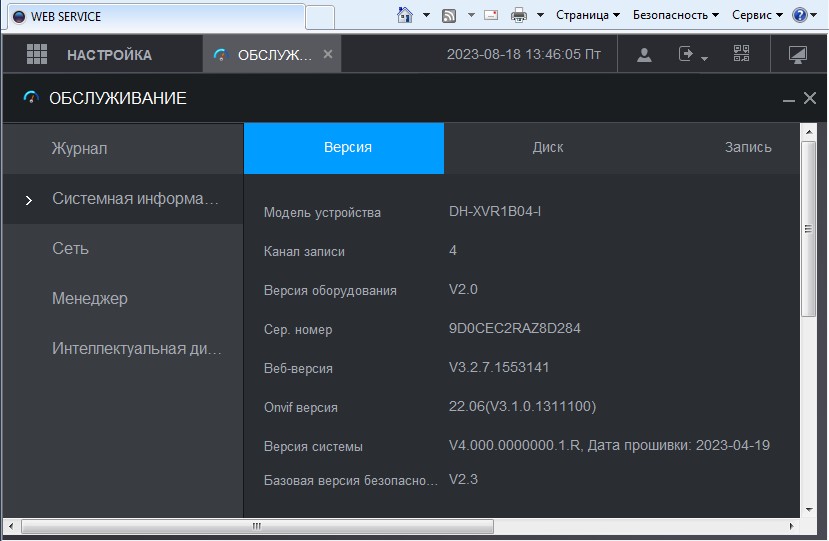Click the browser print icon
Viewport: 829px width, 541px height.
click(x=518, y=15)
